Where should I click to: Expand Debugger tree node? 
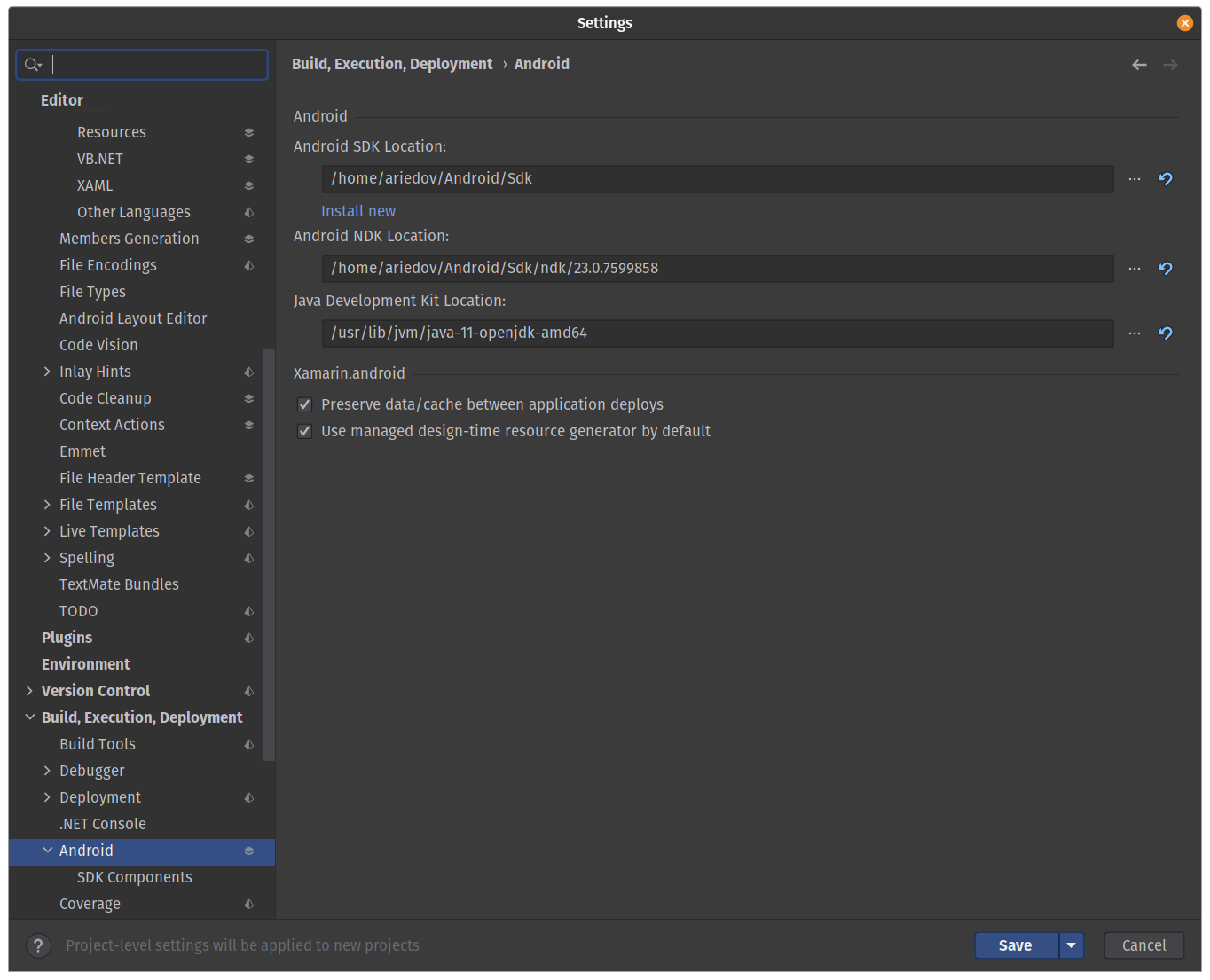(47, 771)
